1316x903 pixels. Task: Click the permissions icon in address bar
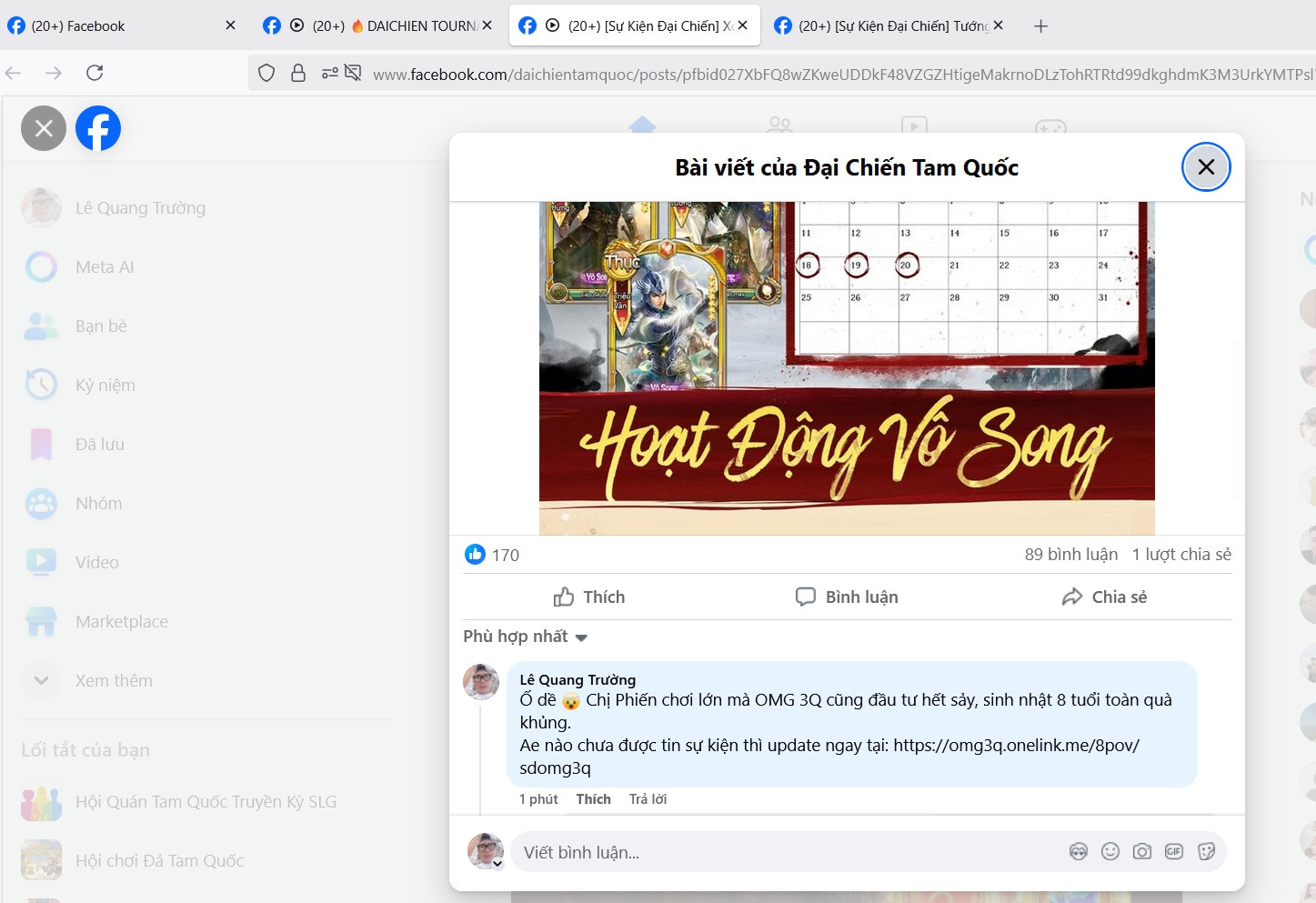point(330,73)
